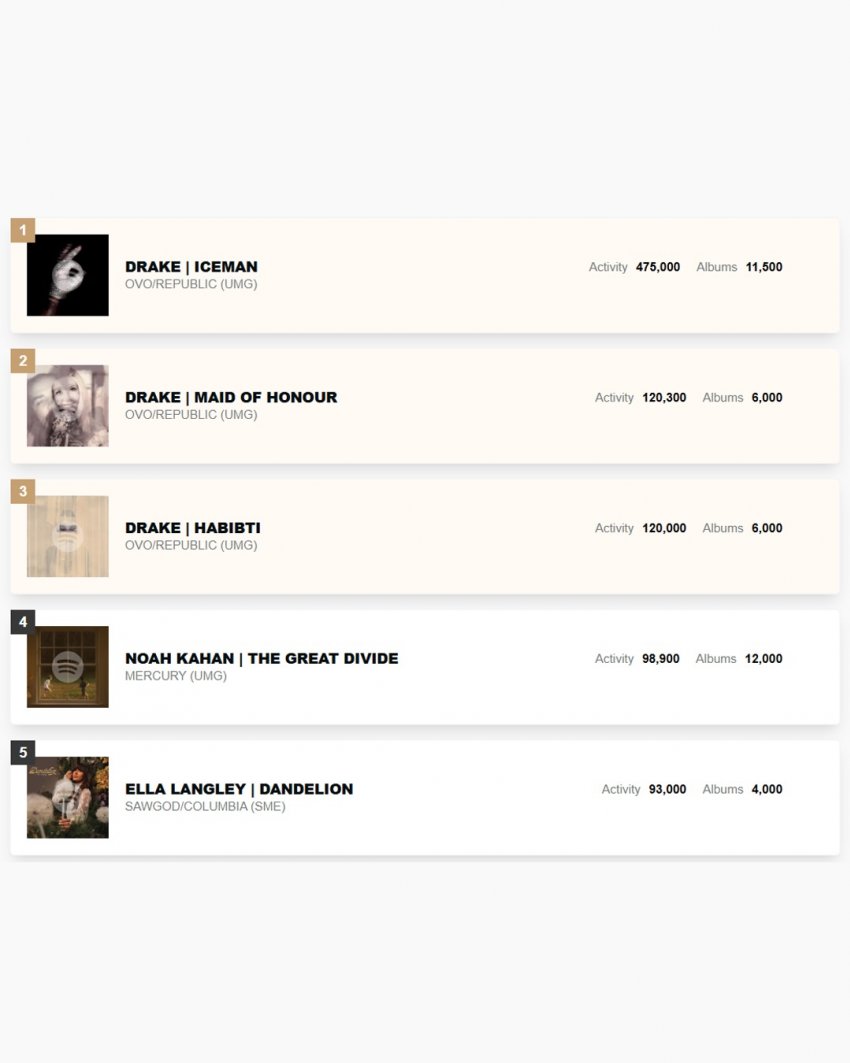Click the SAWGOD/COLUMBIA (SME) label text
This screenshot has width=850, height=1063.
(x=205, y=807)
